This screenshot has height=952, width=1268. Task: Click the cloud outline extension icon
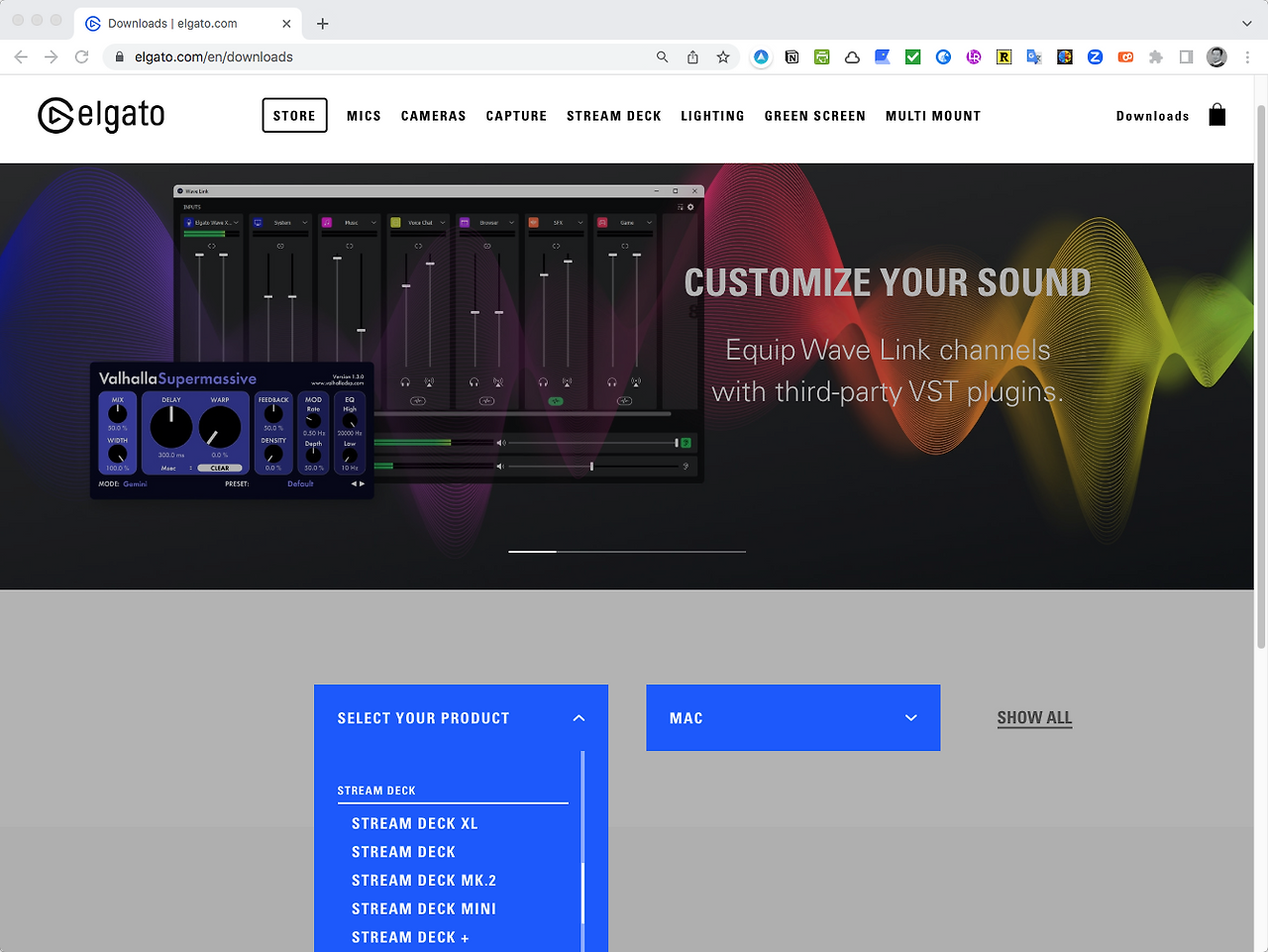click(x=852, y=57)
